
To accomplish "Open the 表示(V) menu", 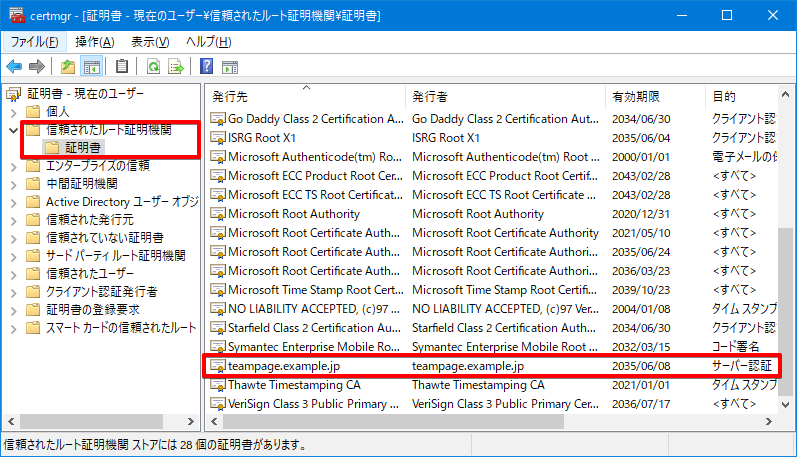I will [x=150, y=42].
